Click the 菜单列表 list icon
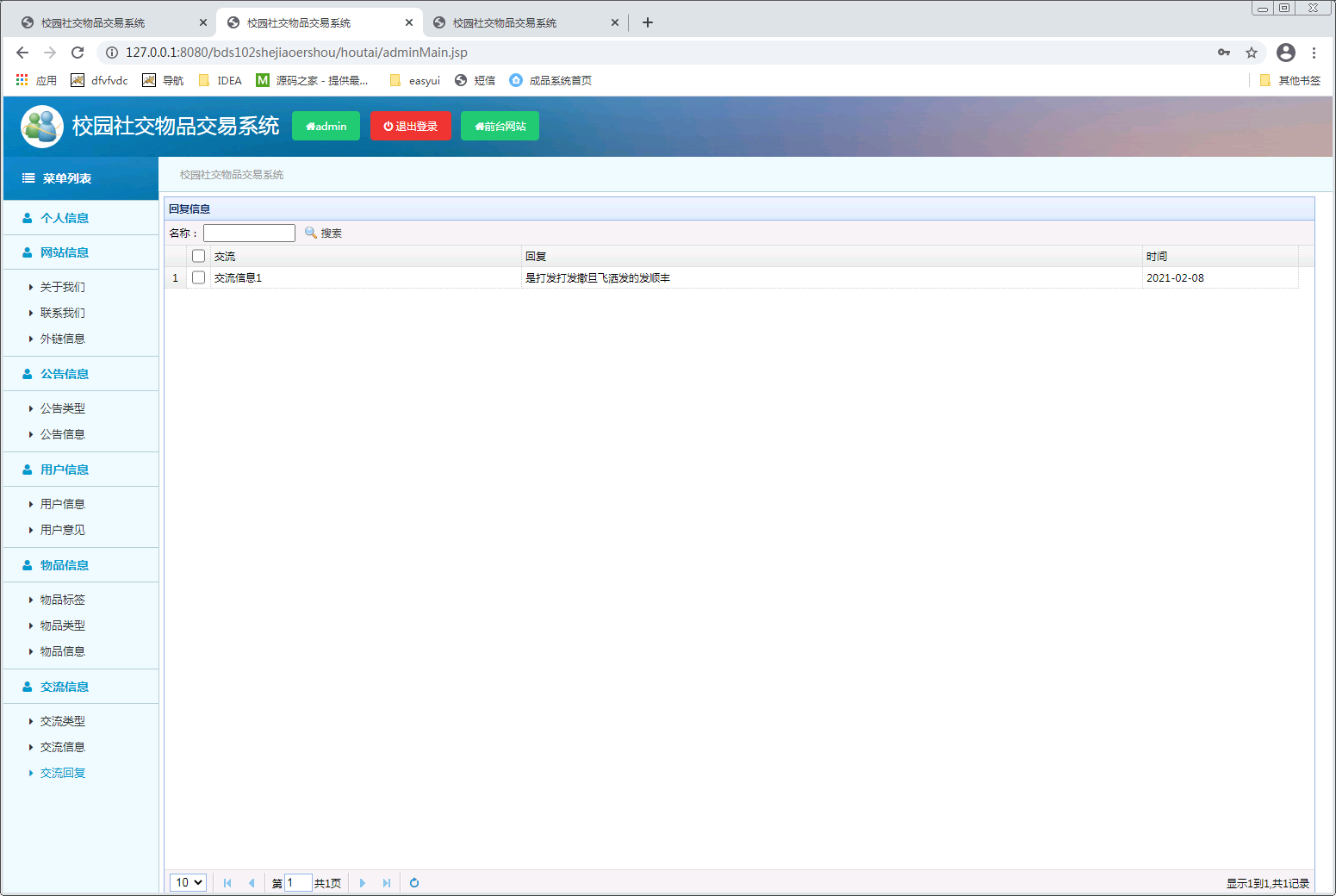This screenshot has width=1336, height=896. coord(28,178)
